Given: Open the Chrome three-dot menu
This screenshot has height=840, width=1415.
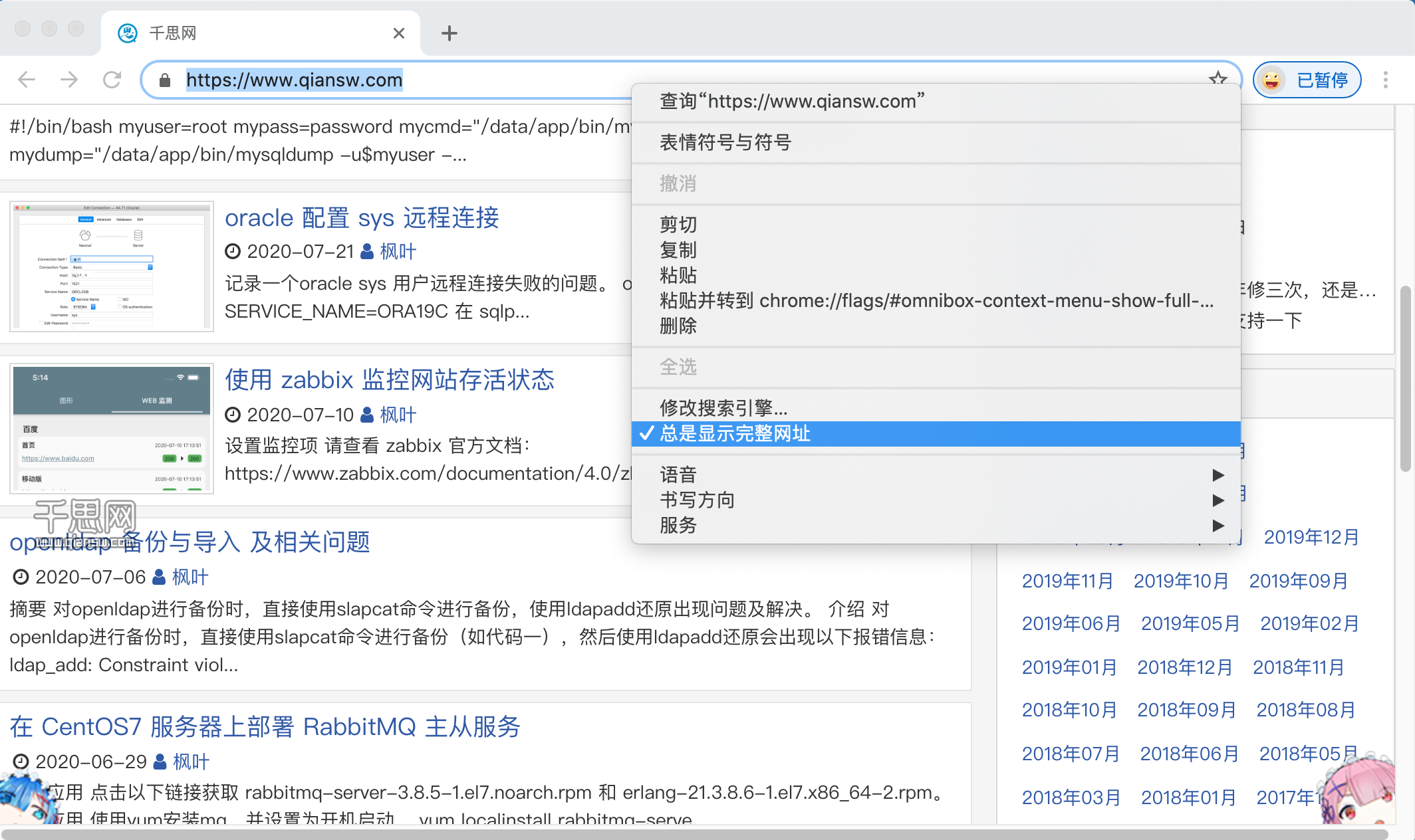Looking at the screenshot, I should tap(1386, 80).
